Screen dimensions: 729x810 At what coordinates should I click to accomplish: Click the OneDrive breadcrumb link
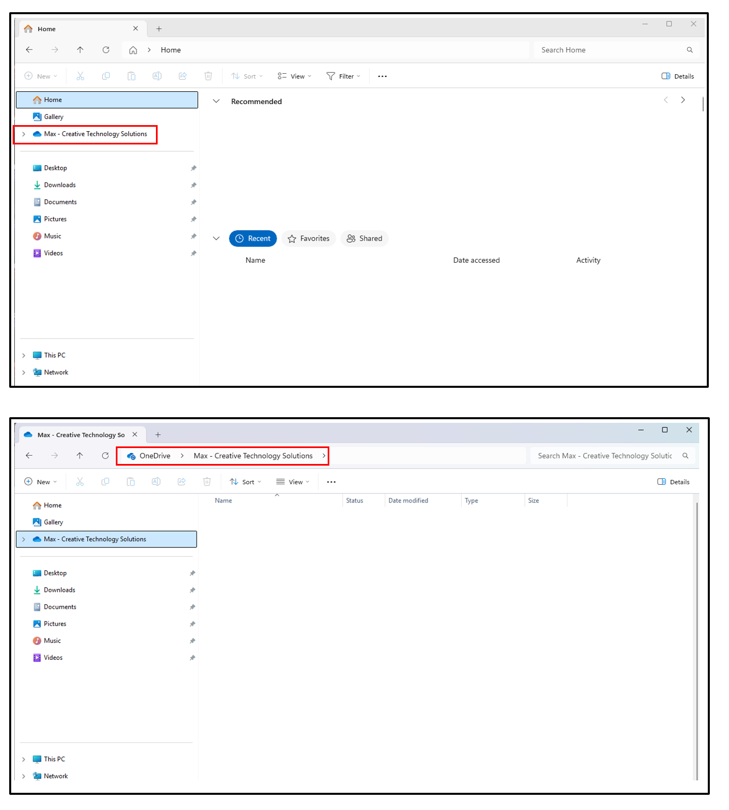pyautogui.click(x=155, y=456)
